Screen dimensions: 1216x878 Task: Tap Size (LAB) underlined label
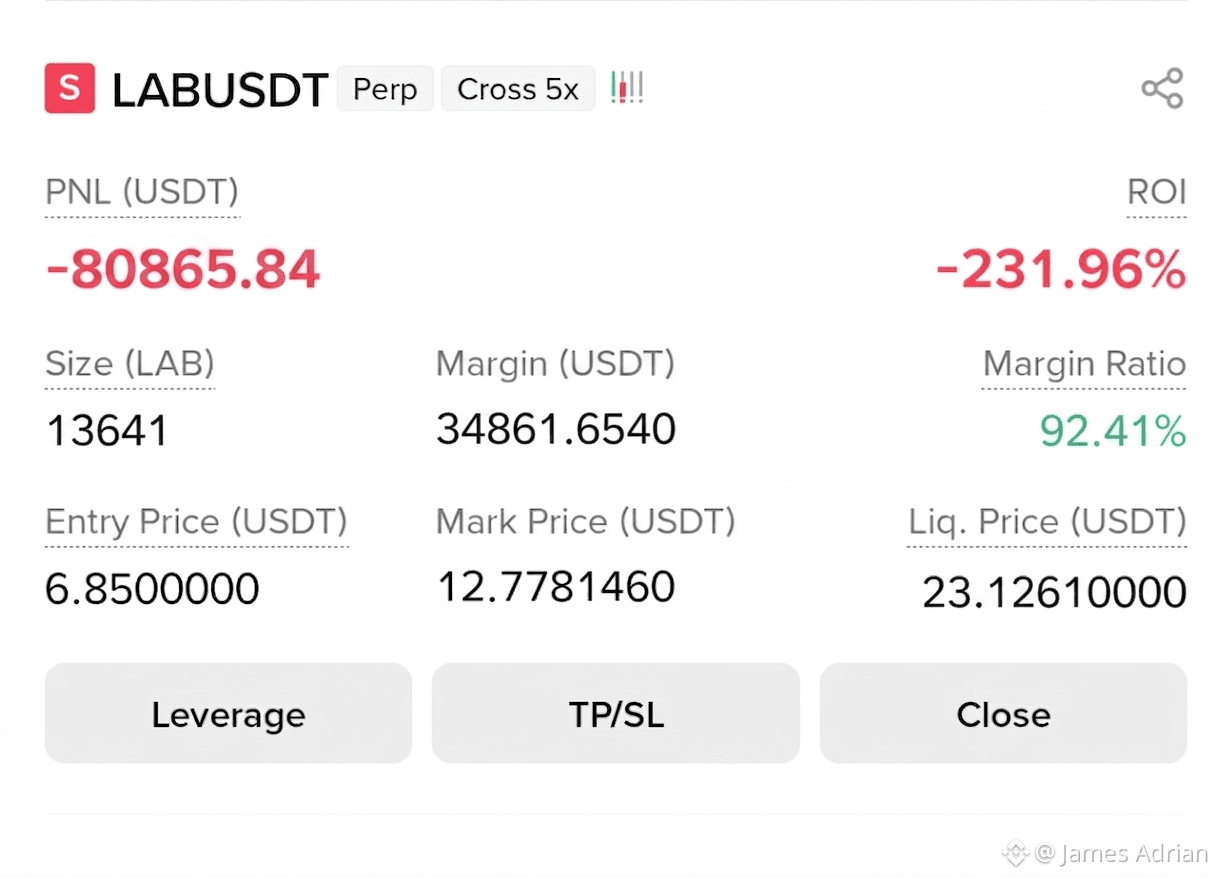pyautogui.click(x=130, y=365)
